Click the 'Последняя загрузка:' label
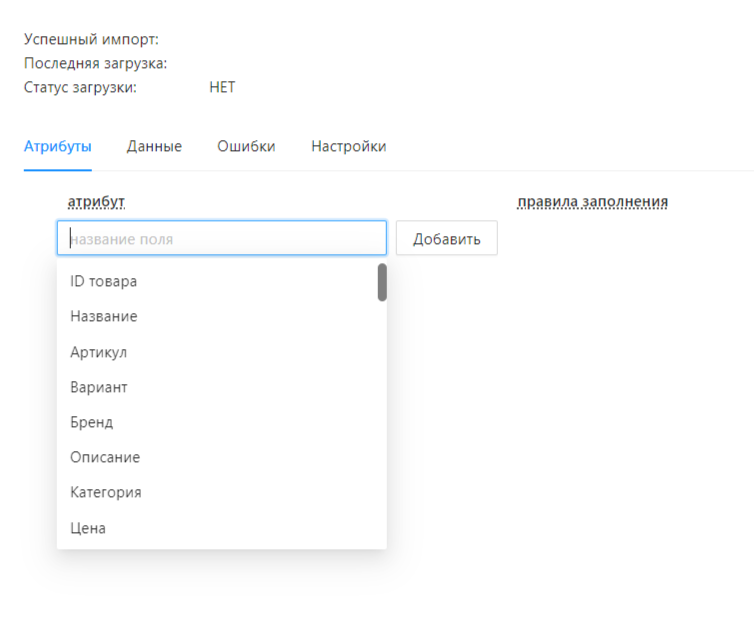The width and height of the screenshot is (754, 624). 95,63
